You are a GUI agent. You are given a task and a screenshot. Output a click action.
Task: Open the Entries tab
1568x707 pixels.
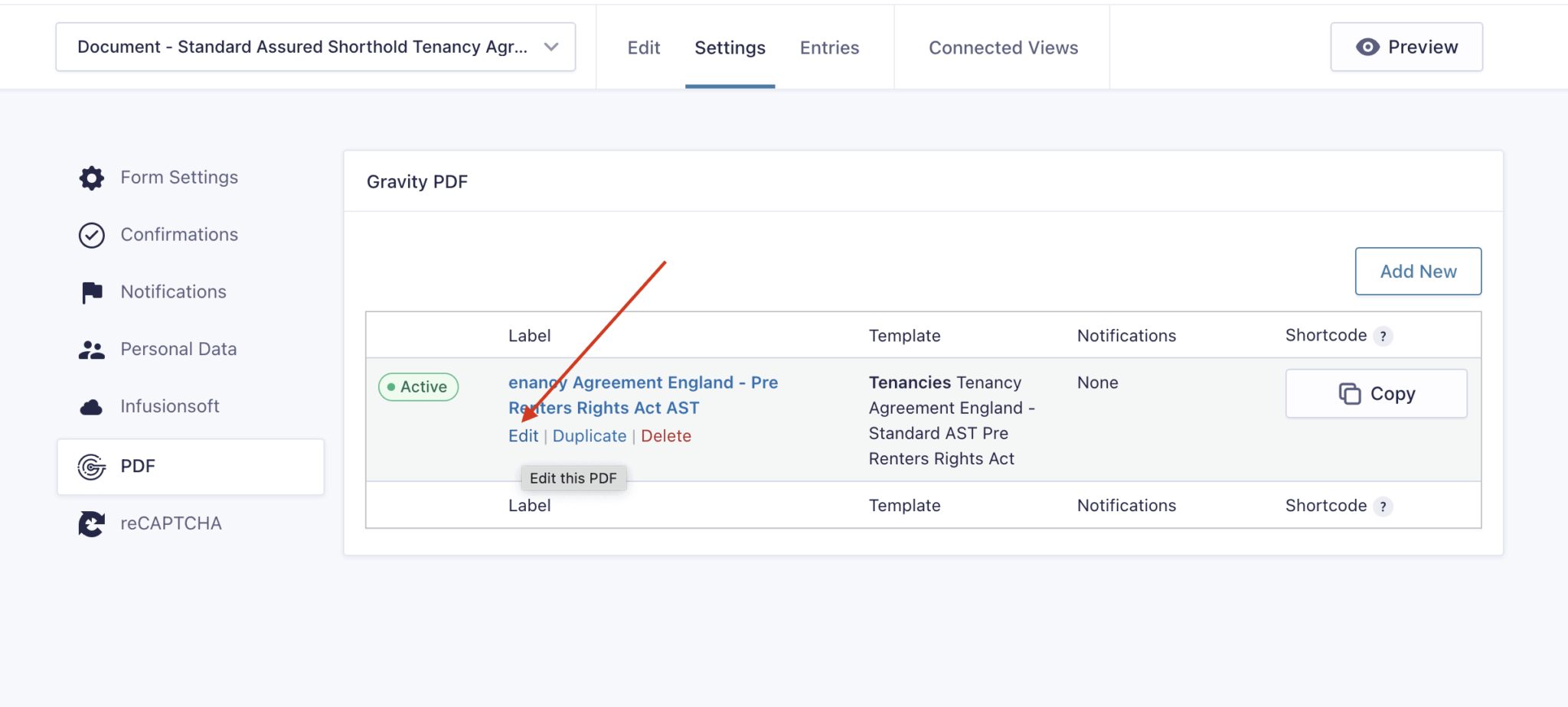pos(829,47)
